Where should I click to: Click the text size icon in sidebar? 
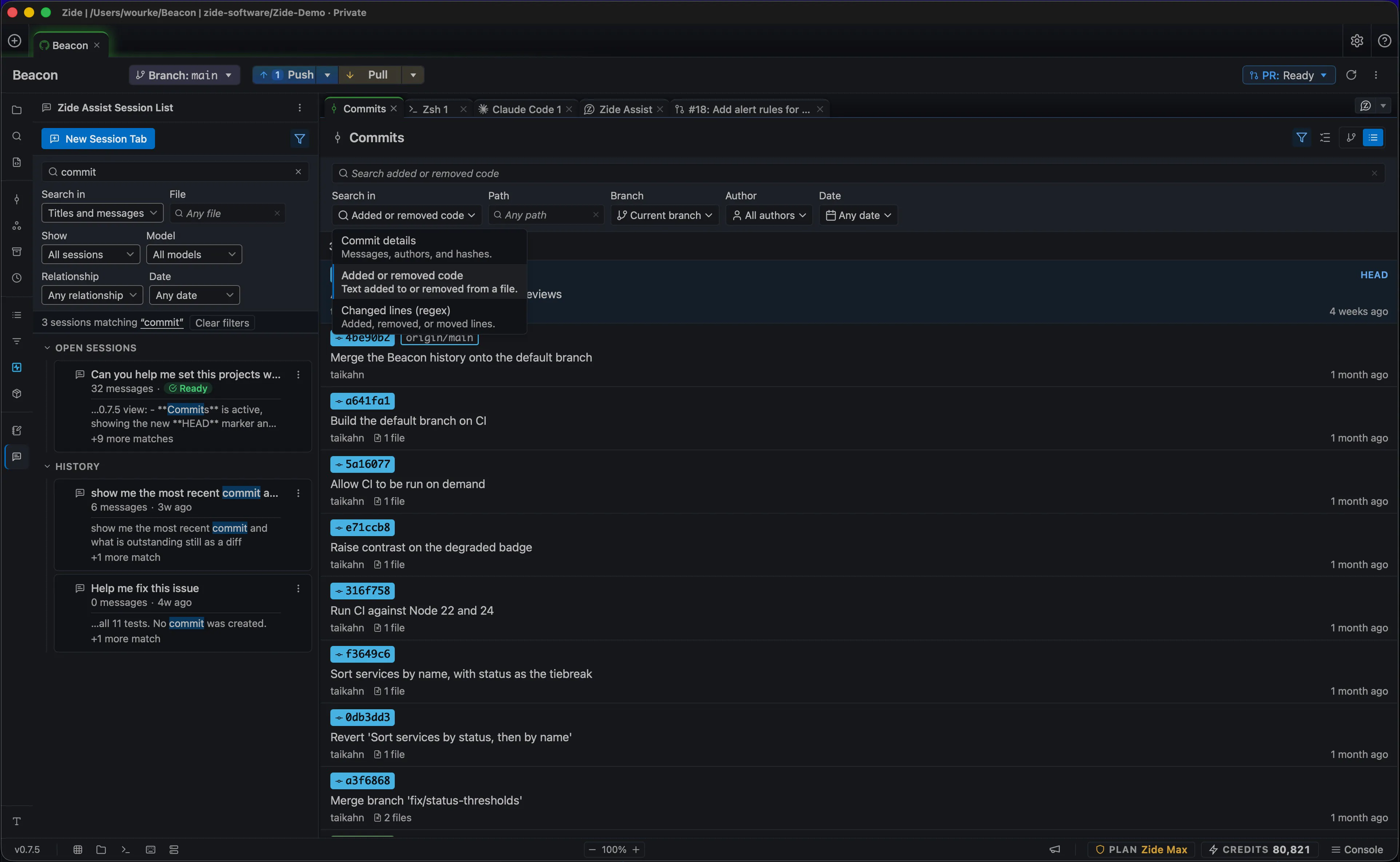[x=16, y=821]
